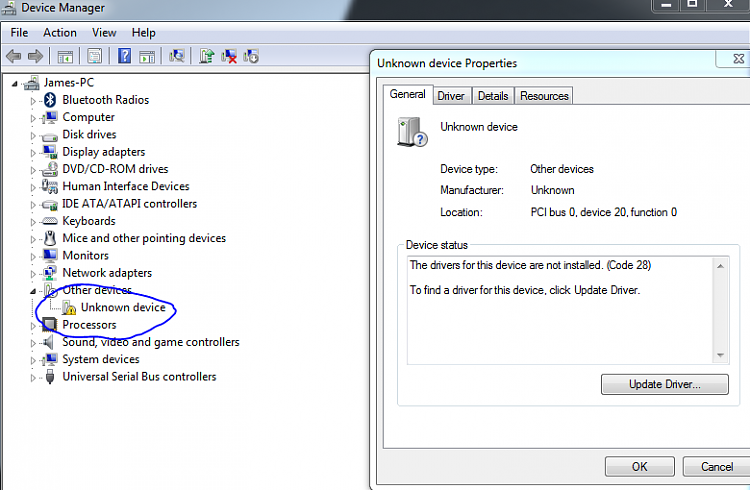Image resolution: width=750 pixels, height=490 pixels.
Task: Click Device status scrollbar down arrow
Action: pos(720,355)
